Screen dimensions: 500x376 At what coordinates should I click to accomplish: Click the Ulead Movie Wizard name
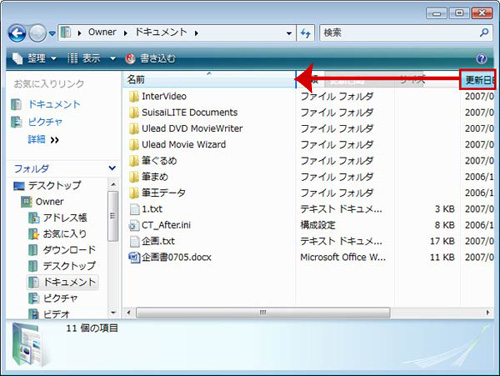184,144
